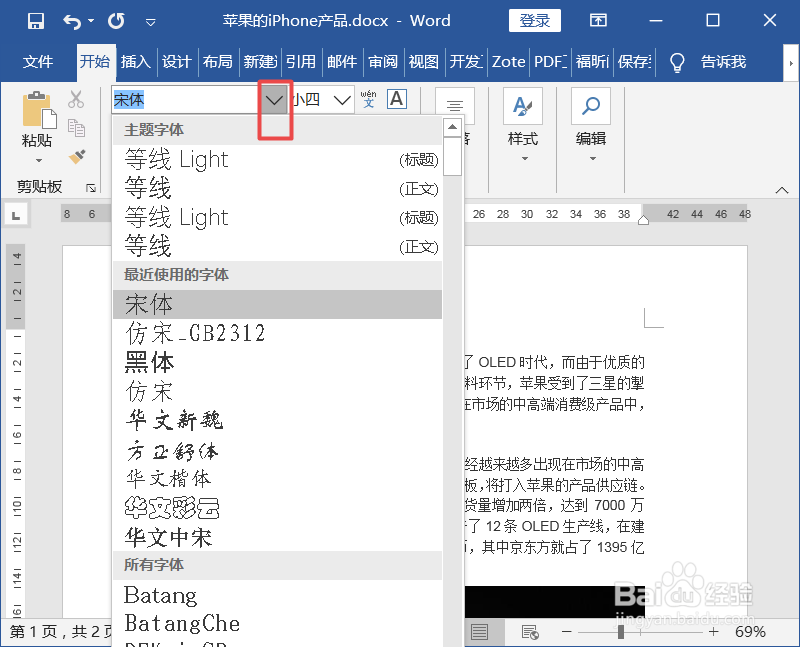The image size is (800, 647).
Task: Select the 仿宋_GB2312 font
Action: (278, 334)
